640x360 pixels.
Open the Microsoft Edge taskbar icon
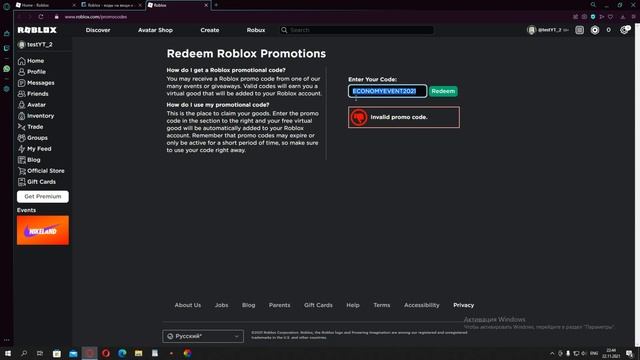tap(122, 353)
